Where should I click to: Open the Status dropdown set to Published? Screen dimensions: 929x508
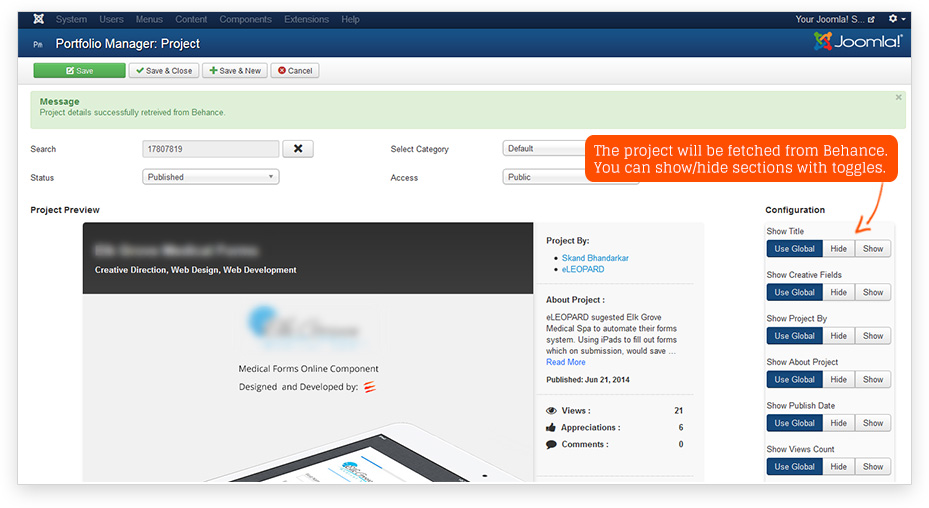[x=211, y=177]
